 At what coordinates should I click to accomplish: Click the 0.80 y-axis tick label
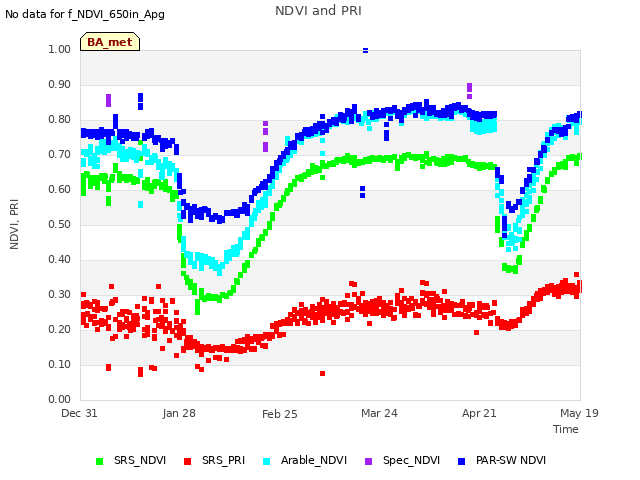[60, 120]
